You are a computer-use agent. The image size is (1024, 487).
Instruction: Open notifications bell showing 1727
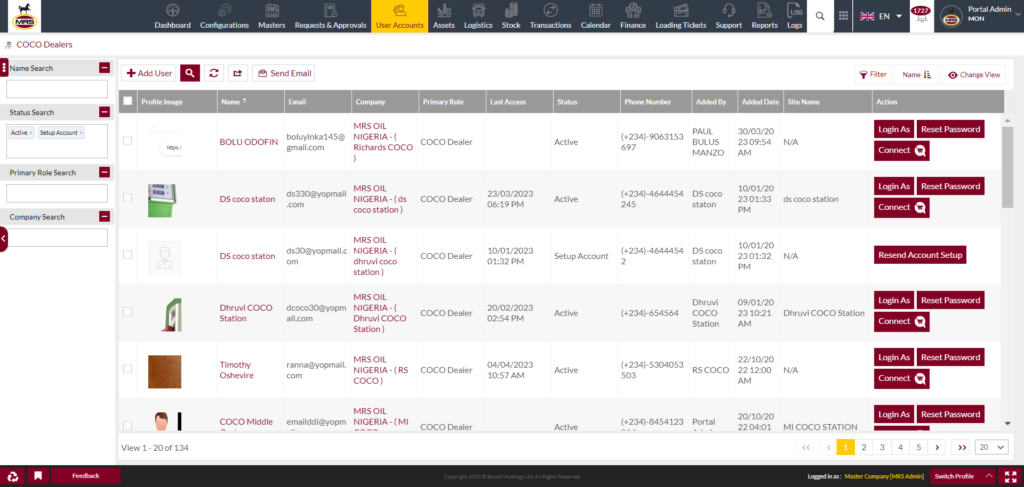pyautogui.click(x=921, y=16)
